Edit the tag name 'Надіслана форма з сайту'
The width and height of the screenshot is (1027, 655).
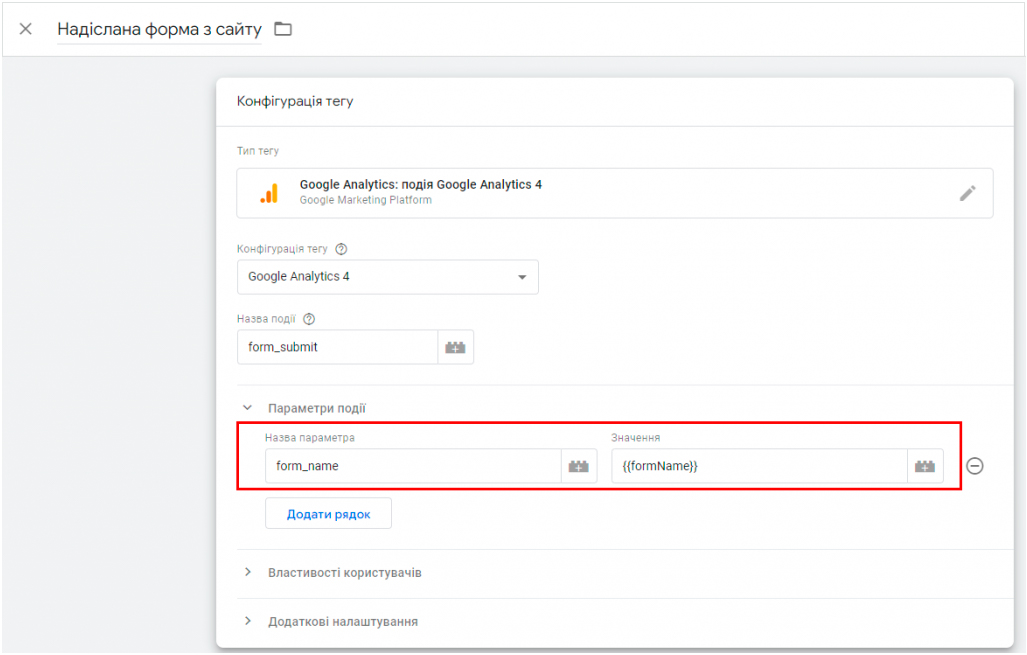[159, 29]
